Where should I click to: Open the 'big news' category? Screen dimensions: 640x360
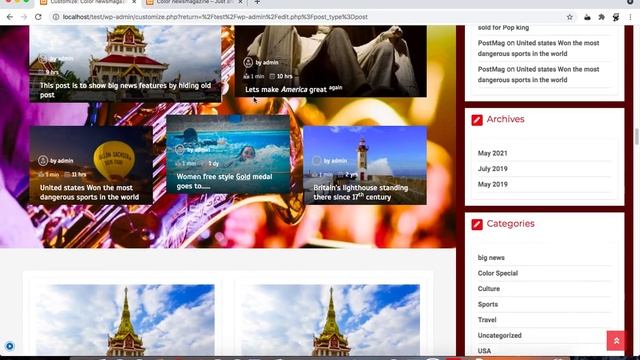tap(491, 258)
